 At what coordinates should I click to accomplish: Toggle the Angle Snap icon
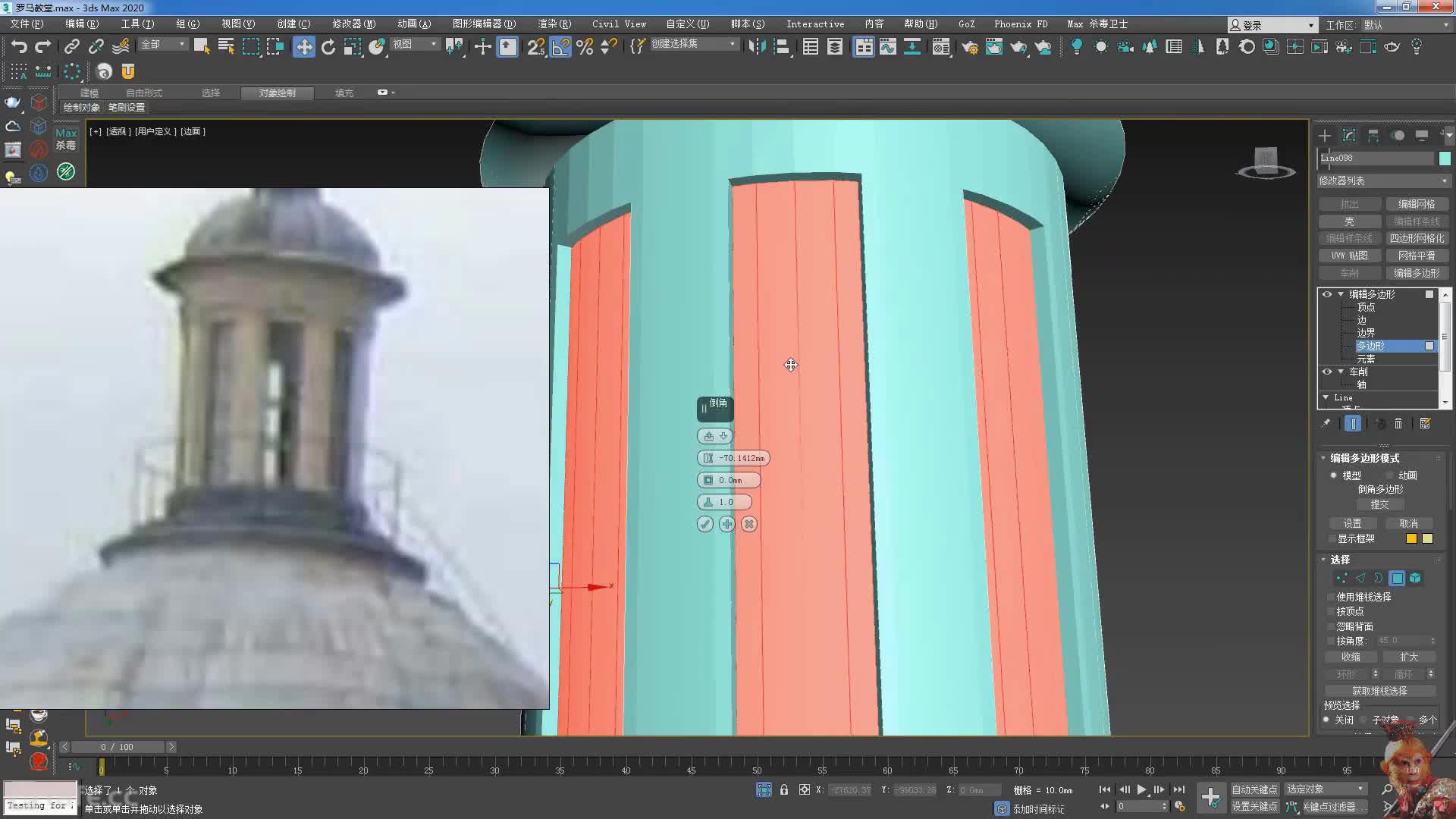(560, 46)
